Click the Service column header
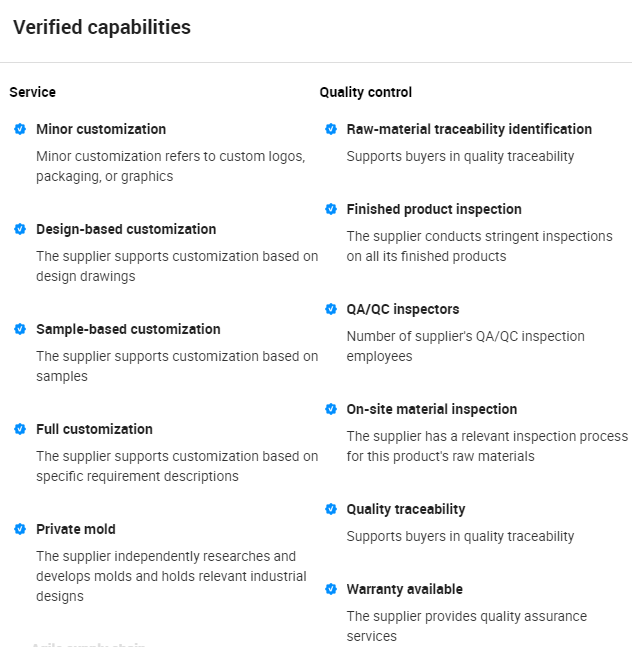Image resolution: width=632 pixels, height=647 pixels. [33, 92]
